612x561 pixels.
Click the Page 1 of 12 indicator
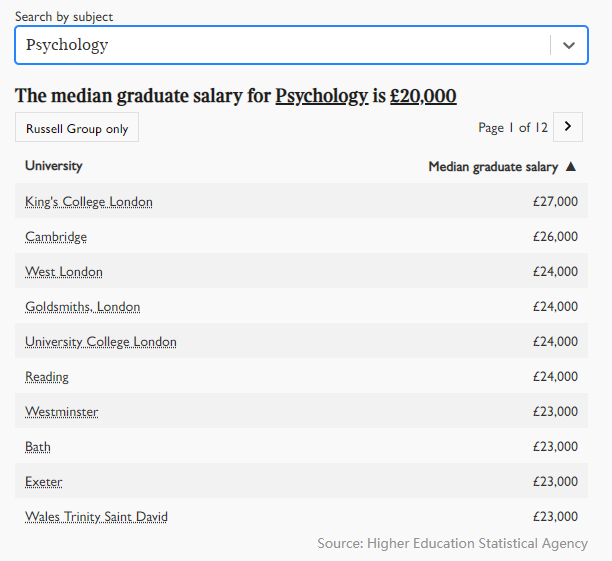pos(513,127)
